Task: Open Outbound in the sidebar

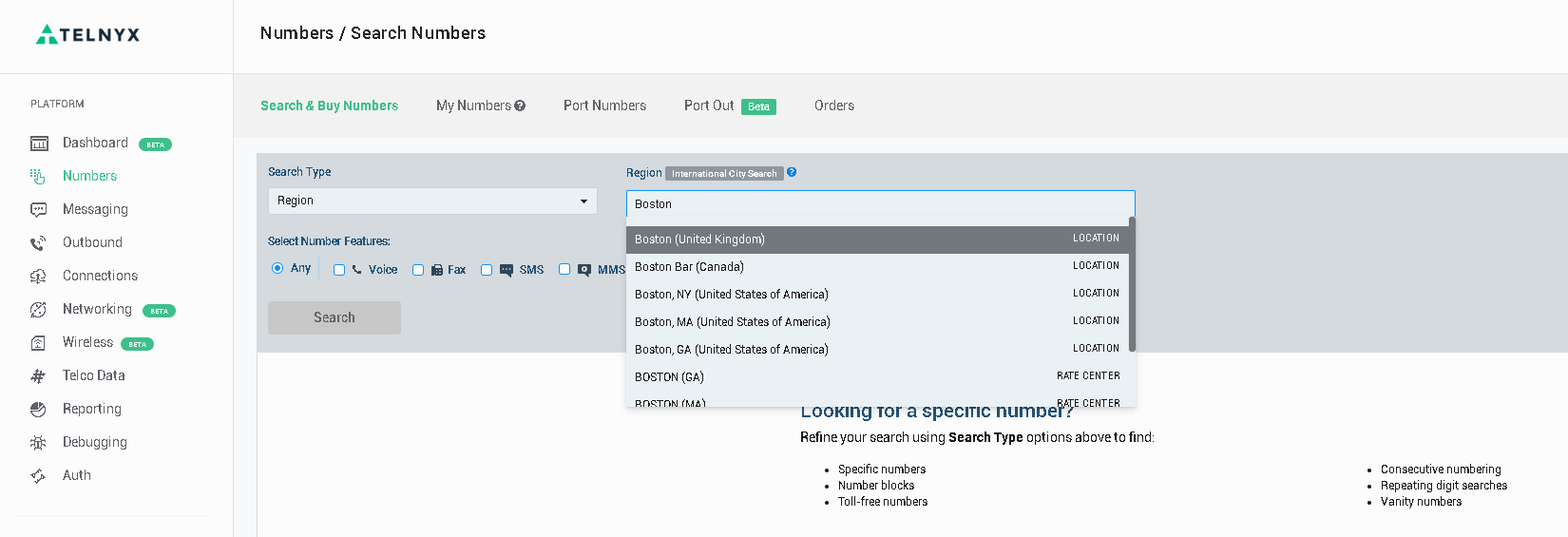Action: point(92,242)
